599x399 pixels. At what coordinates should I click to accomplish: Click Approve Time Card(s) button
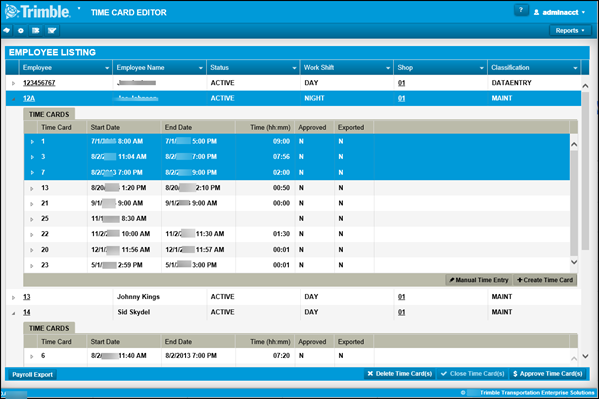click(x=547, y=374)
